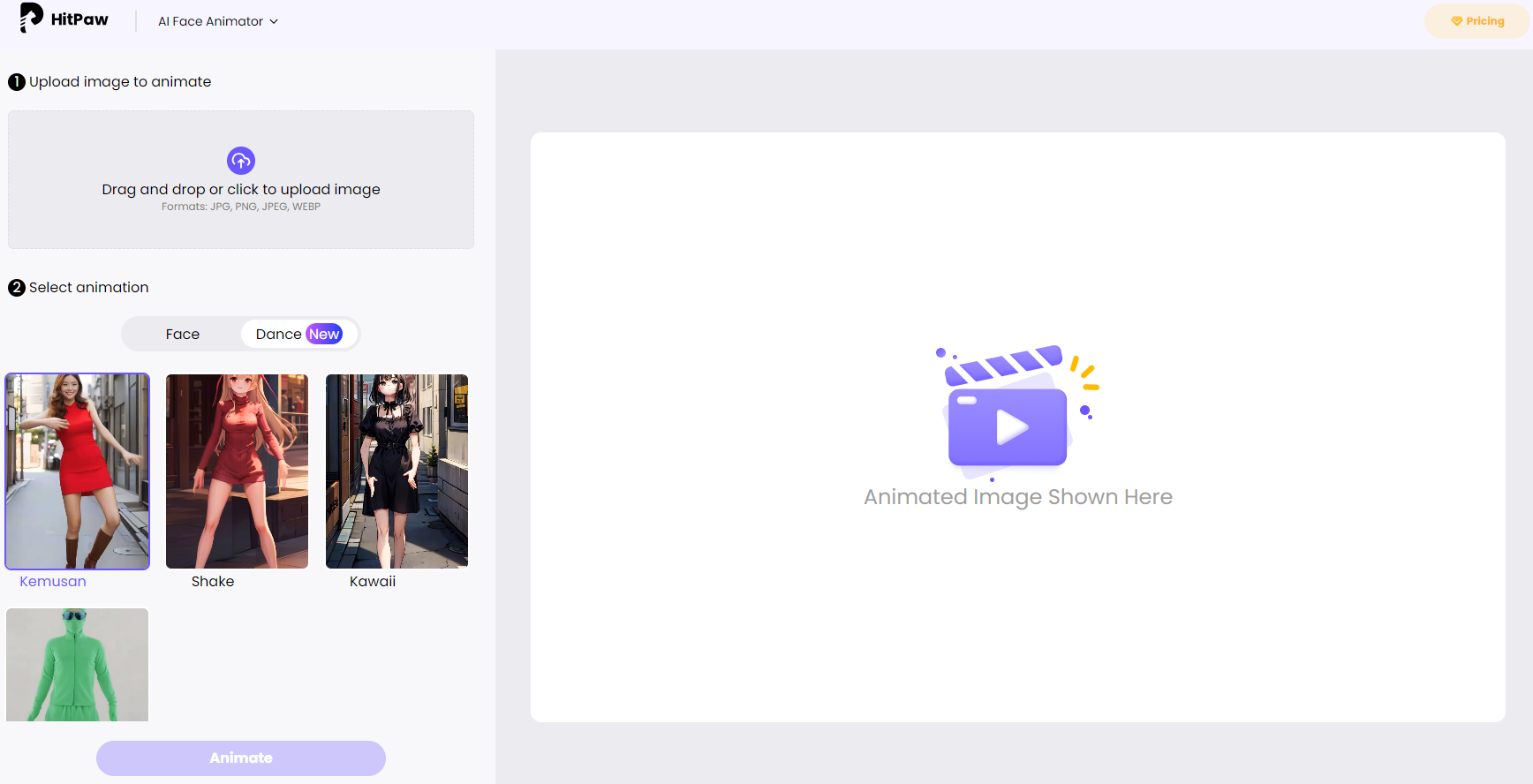Click the upload arrow icon
Viewport: 1533px width, 784px height.
click(241, 161)
